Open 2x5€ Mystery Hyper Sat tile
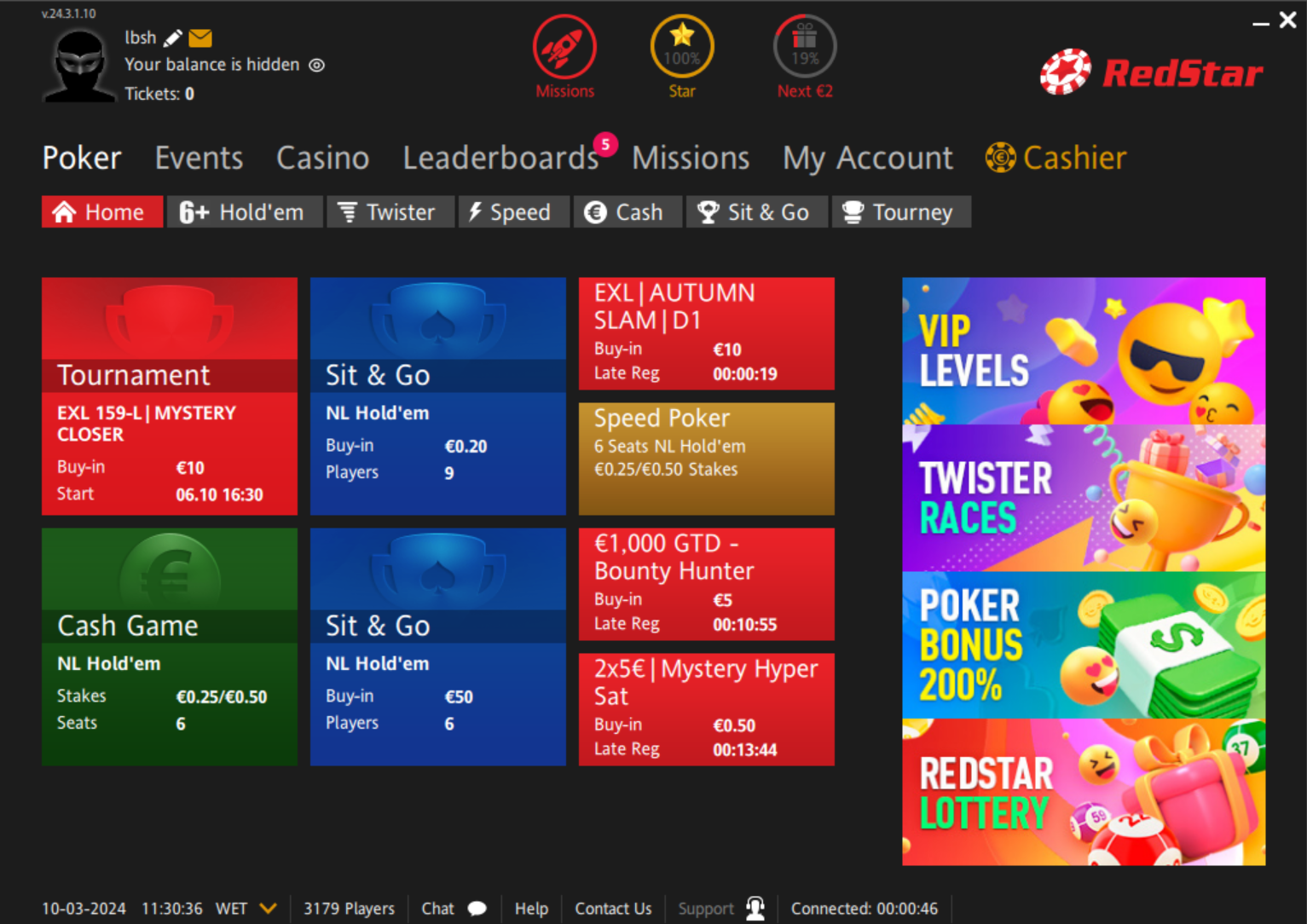Screen dimensions: 1307x924 pos(707,709)
